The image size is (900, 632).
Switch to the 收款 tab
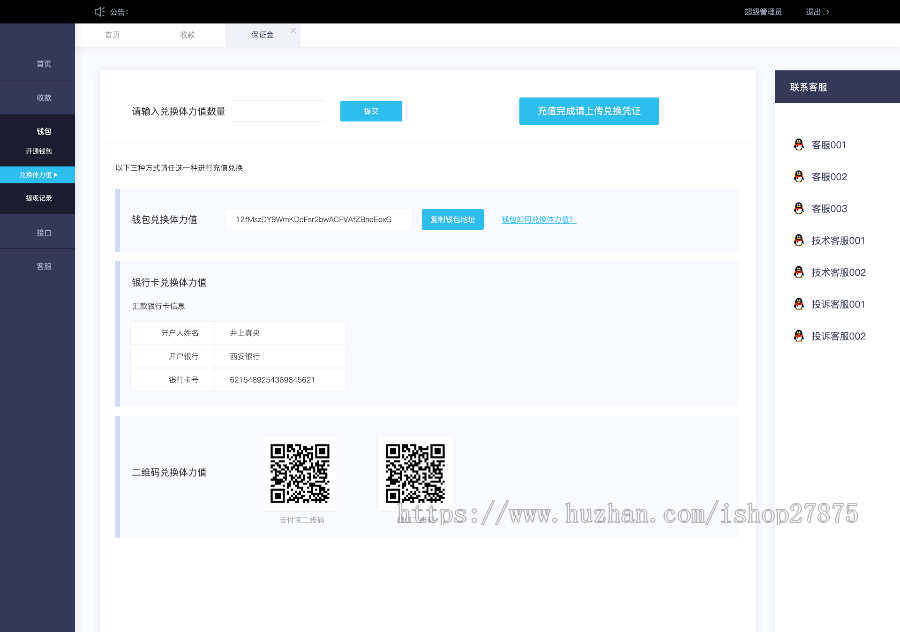click(x=186, y=33)
